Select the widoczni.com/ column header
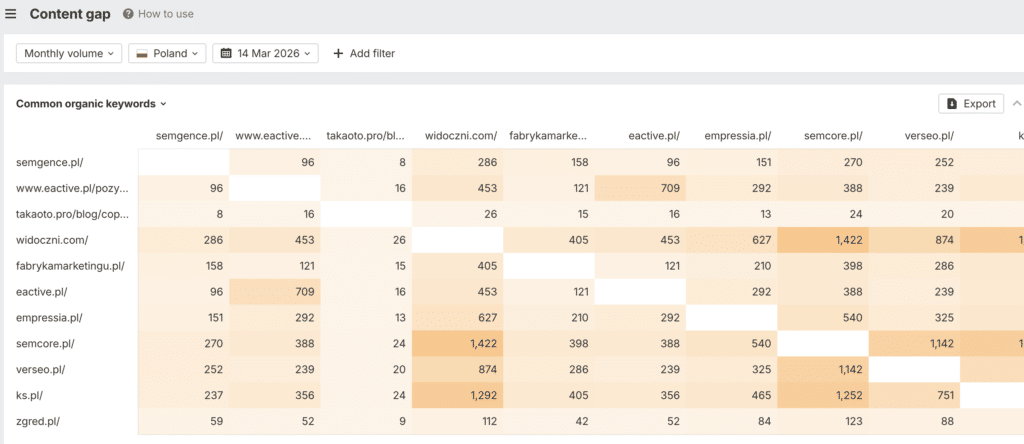 (x=461, y=136)
